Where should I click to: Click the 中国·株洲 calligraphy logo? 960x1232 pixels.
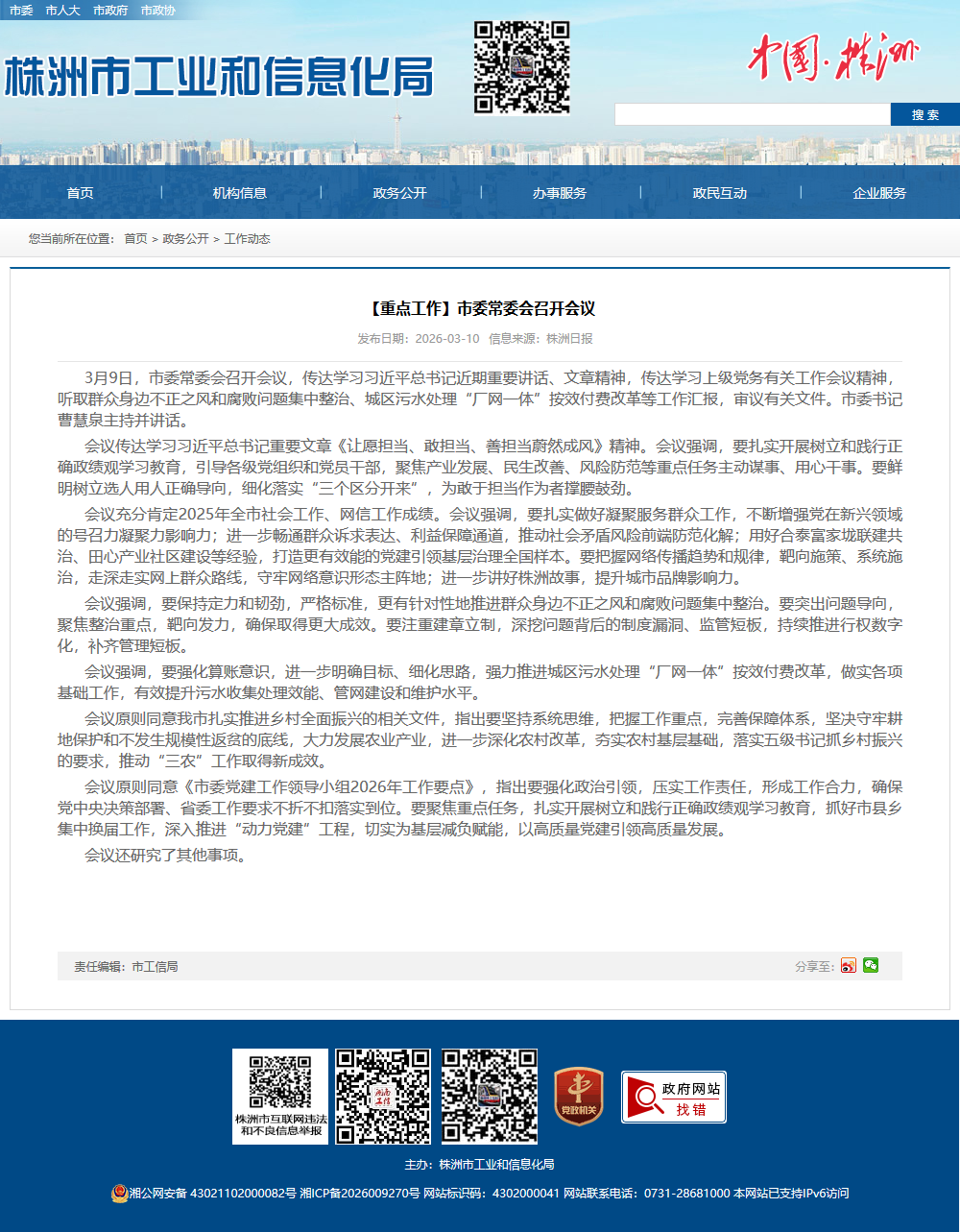(832, 59)
